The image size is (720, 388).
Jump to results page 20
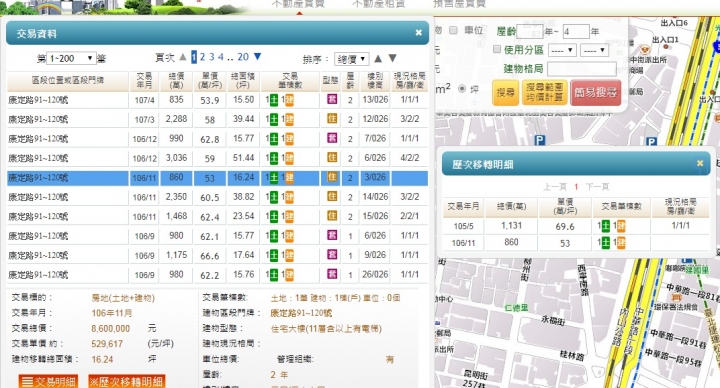pos(243,57)
